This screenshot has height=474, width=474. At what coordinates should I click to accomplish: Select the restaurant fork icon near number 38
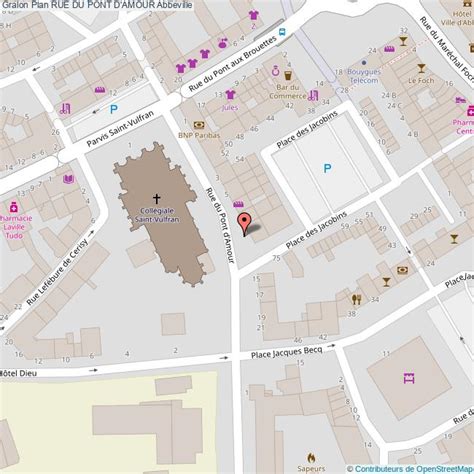click(356, 299)
